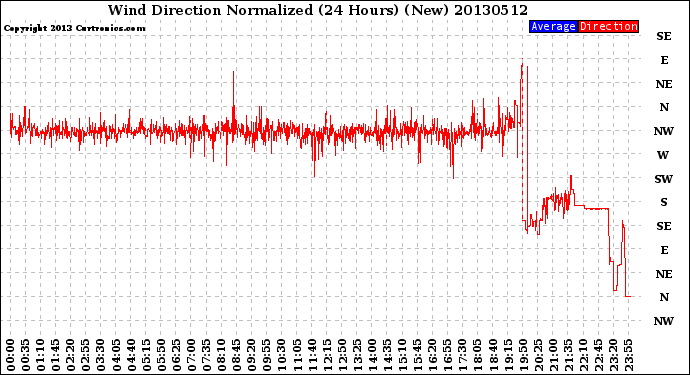Select the 03:30 time label
This screenshot has width=690, height=375.
(x=101, y=355)
